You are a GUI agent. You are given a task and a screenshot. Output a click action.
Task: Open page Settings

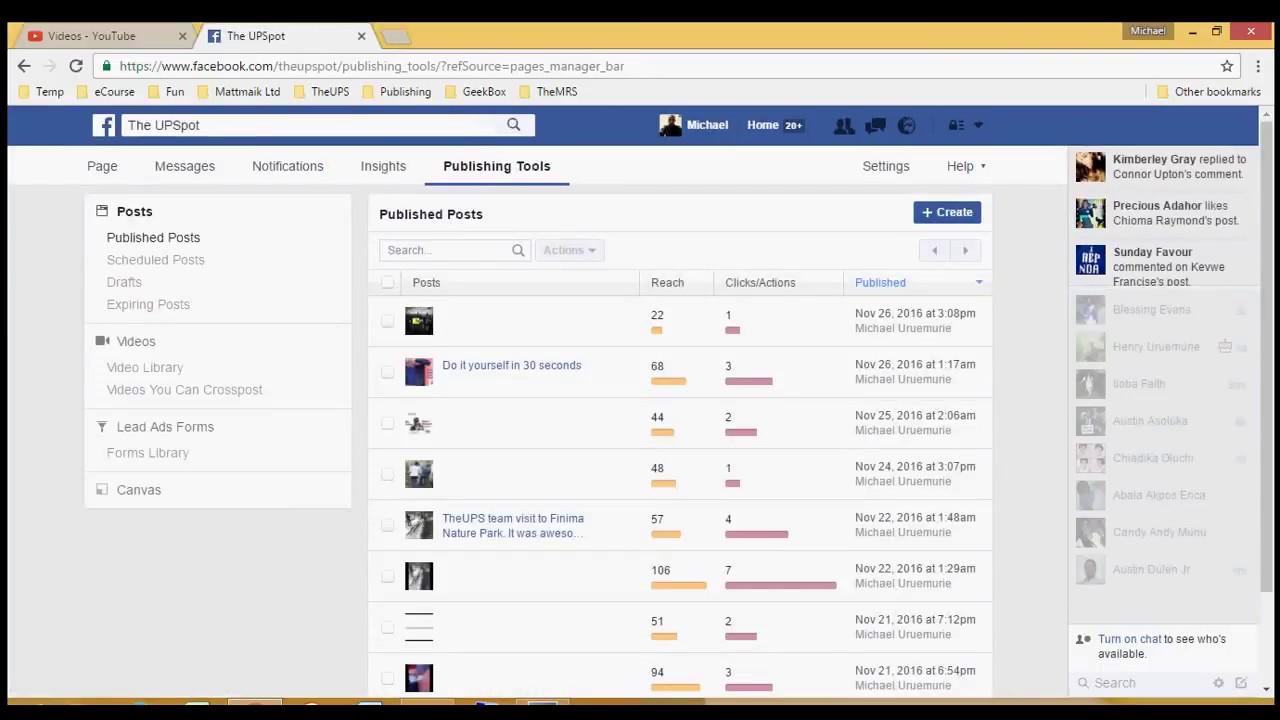pyautogui.click(x=886, y=166)
